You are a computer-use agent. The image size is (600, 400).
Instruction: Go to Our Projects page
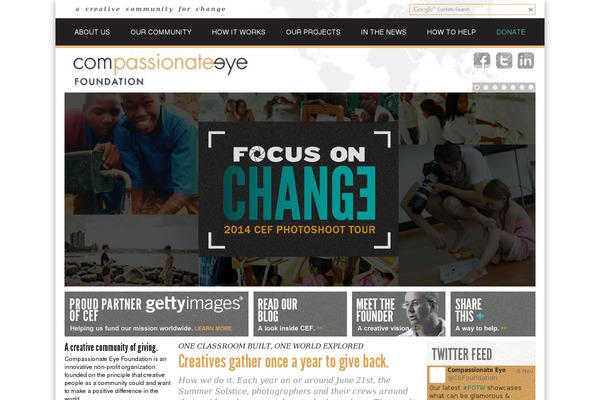[x=313, y=32]
